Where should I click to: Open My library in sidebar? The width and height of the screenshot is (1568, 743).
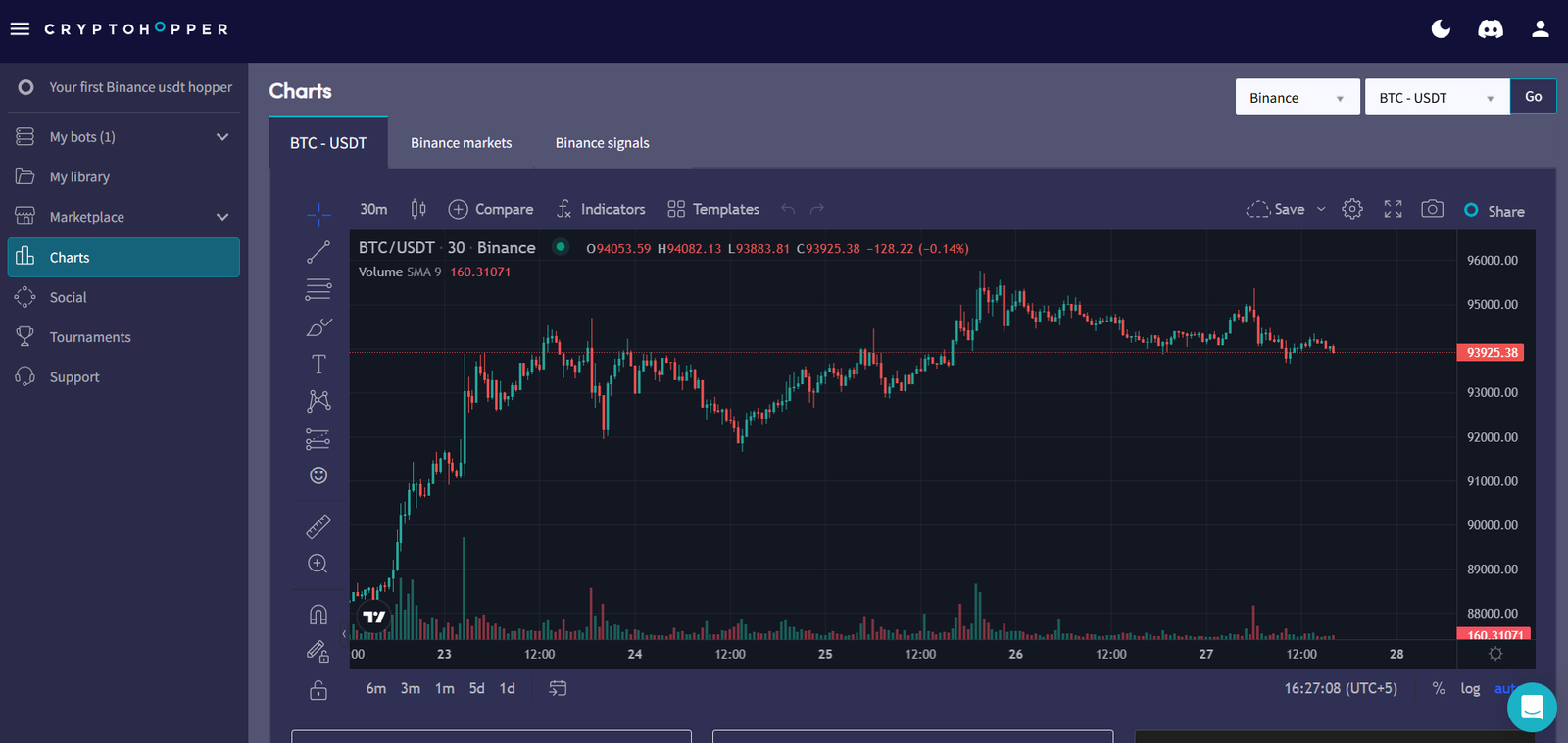pos(123,177)
